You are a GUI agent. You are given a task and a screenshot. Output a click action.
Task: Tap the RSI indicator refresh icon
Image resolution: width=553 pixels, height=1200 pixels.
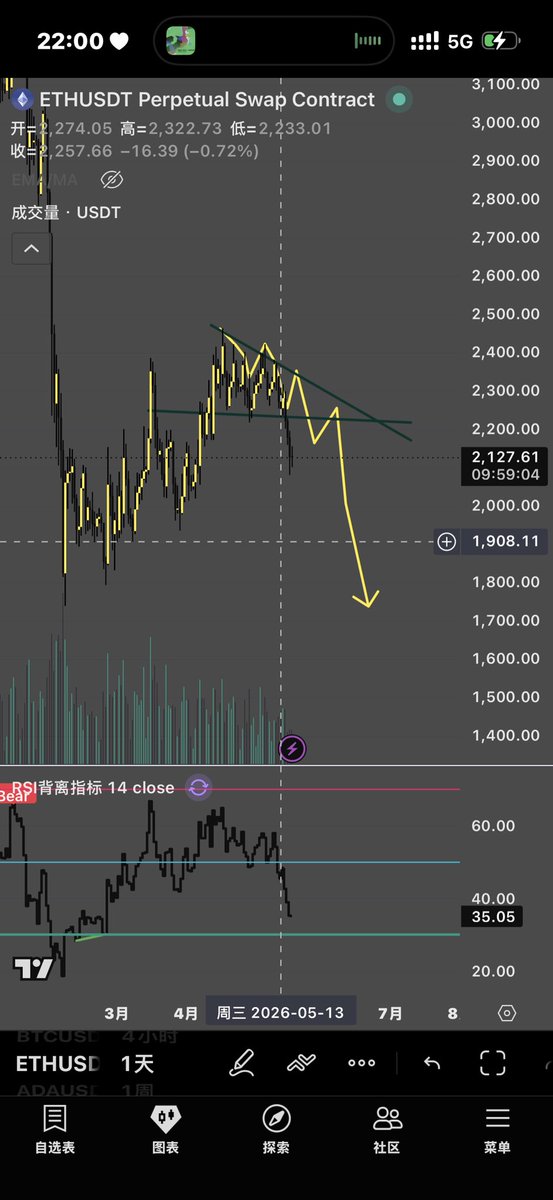point(198,788)
